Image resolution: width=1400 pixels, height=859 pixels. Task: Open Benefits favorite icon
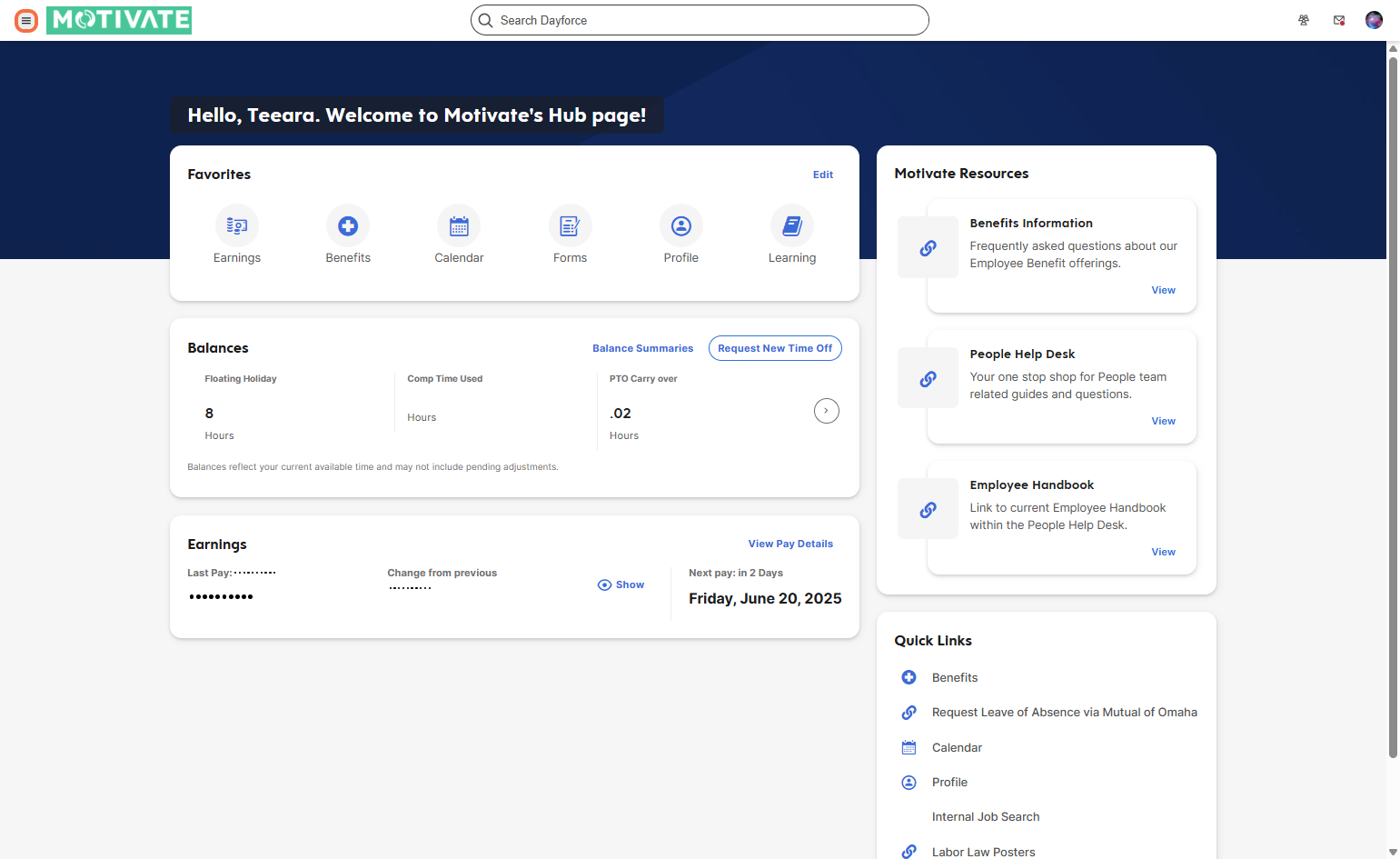[x=348, y=225]
